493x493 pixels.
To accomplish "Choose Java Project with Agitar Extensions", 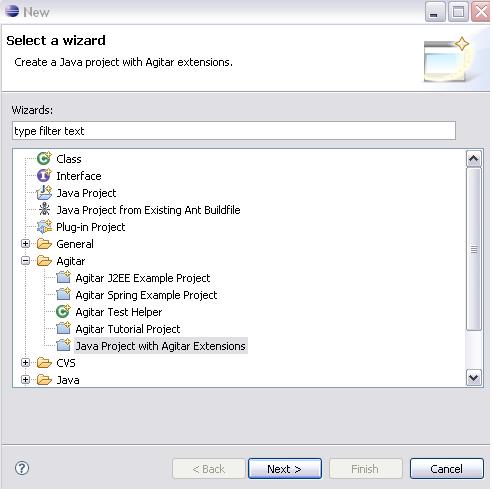I will (160, 346).
